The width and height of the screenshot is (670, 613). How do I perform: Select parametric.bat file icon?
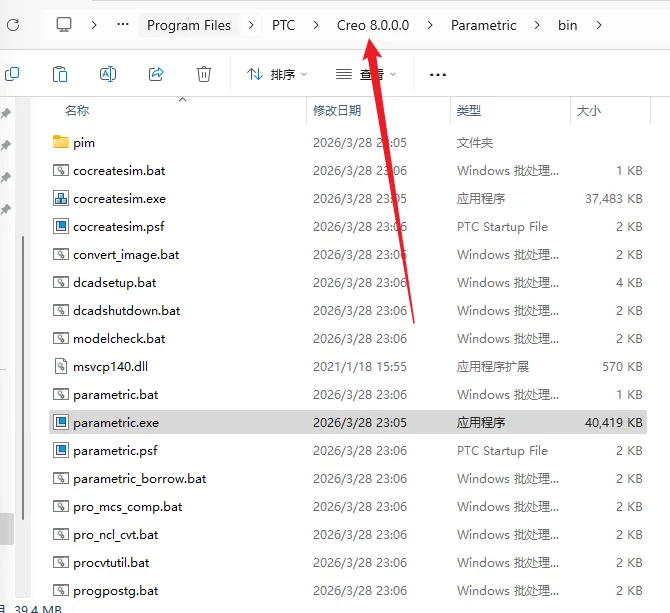[x=61, y=394]
